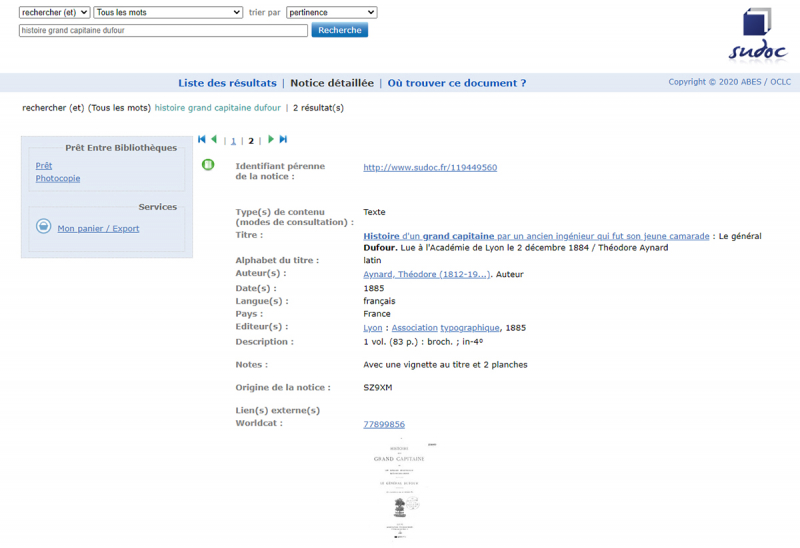This screenshot has height=548, width=800.
Task: Open the pertinence sort dropdown
Action: (332, 12)
